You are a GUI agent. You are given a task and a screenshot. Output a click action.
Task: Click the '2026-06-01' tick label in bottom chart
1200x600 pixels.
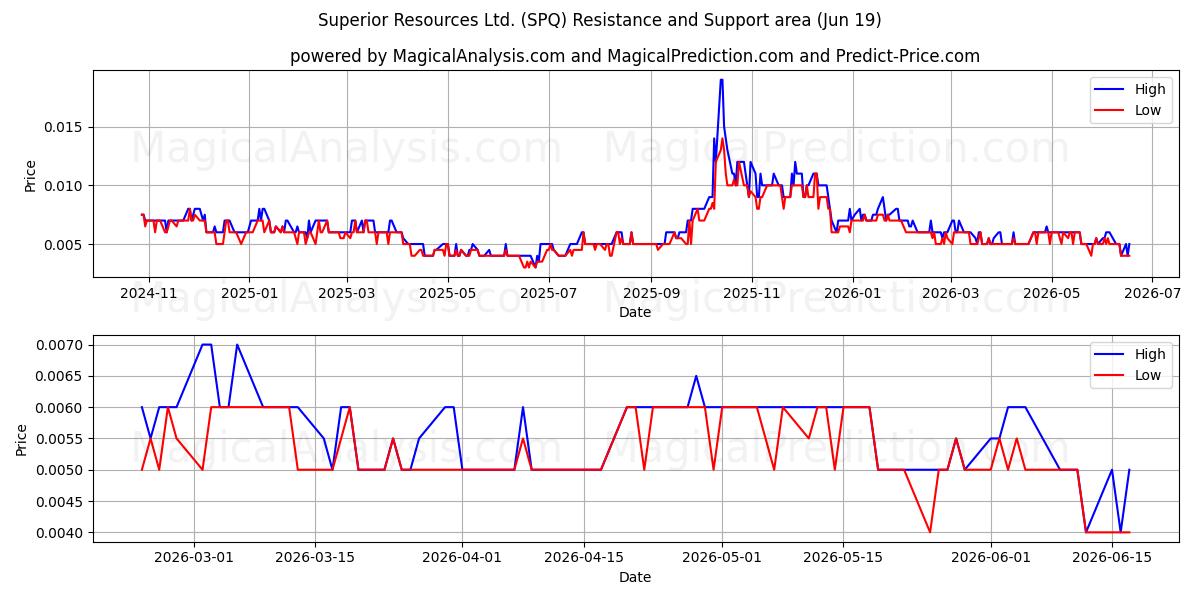tap(990, 558)
